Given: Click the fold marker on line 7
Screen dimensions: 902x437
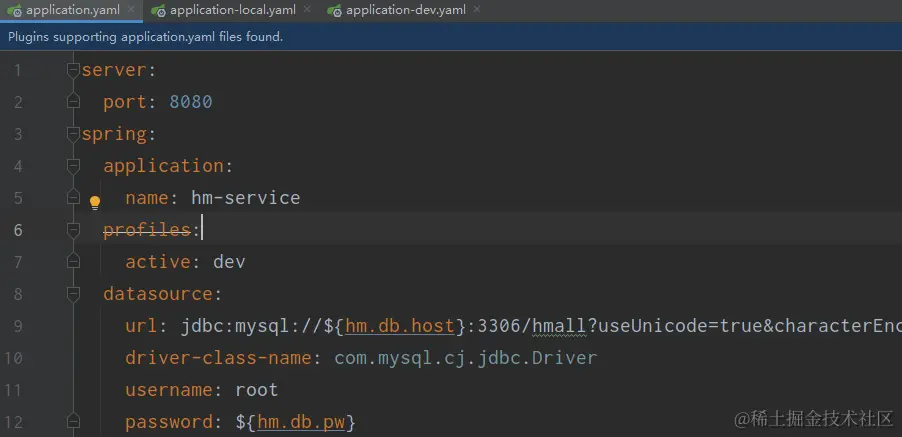Looking at the screenshot, I should (73, 262).
